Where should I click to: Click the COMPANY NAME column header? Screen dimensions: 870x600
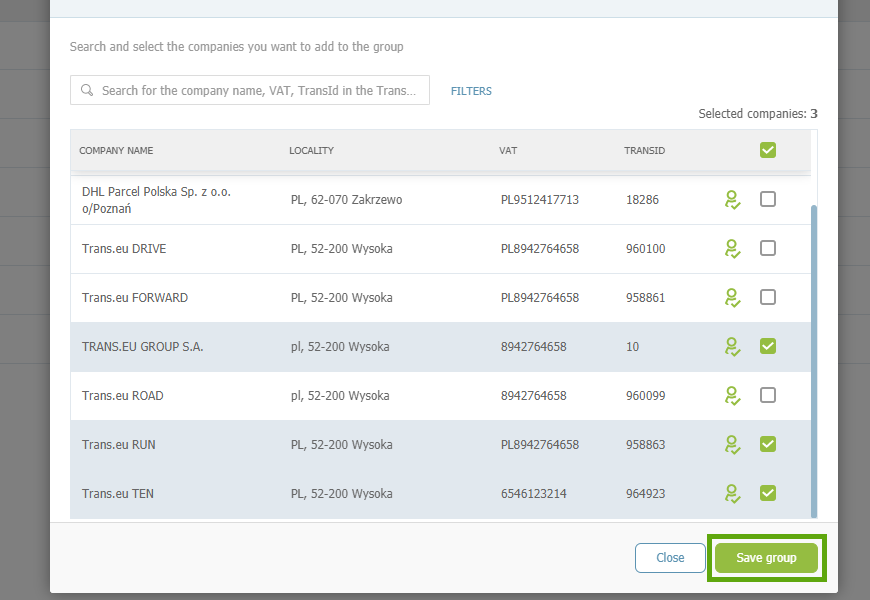point(116,150)
